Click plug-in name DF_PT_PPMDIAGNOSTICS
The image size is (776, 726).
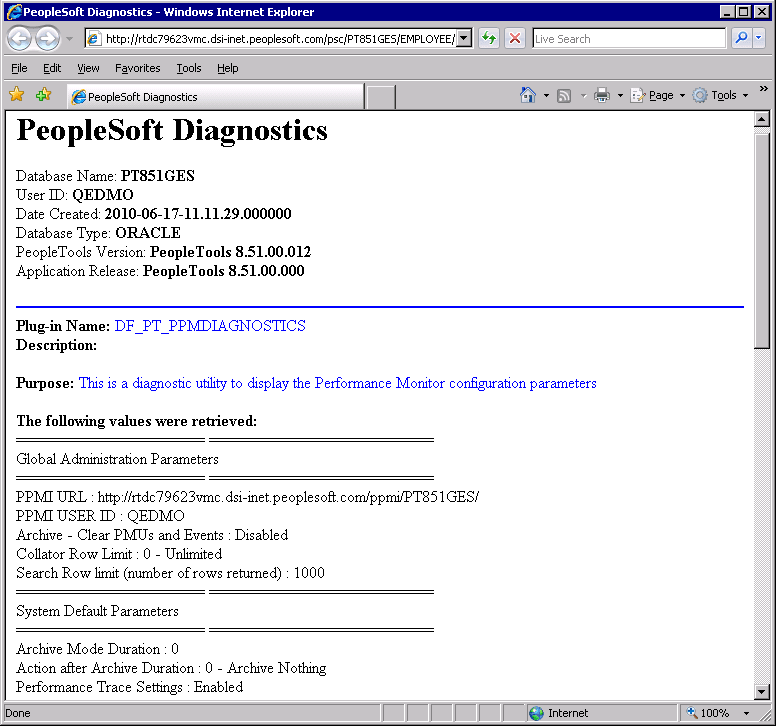coord(210,326)
